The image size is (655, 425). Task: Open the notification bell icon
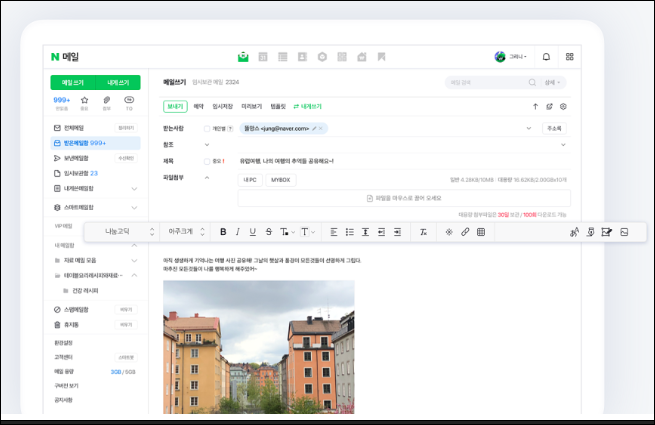546,57
